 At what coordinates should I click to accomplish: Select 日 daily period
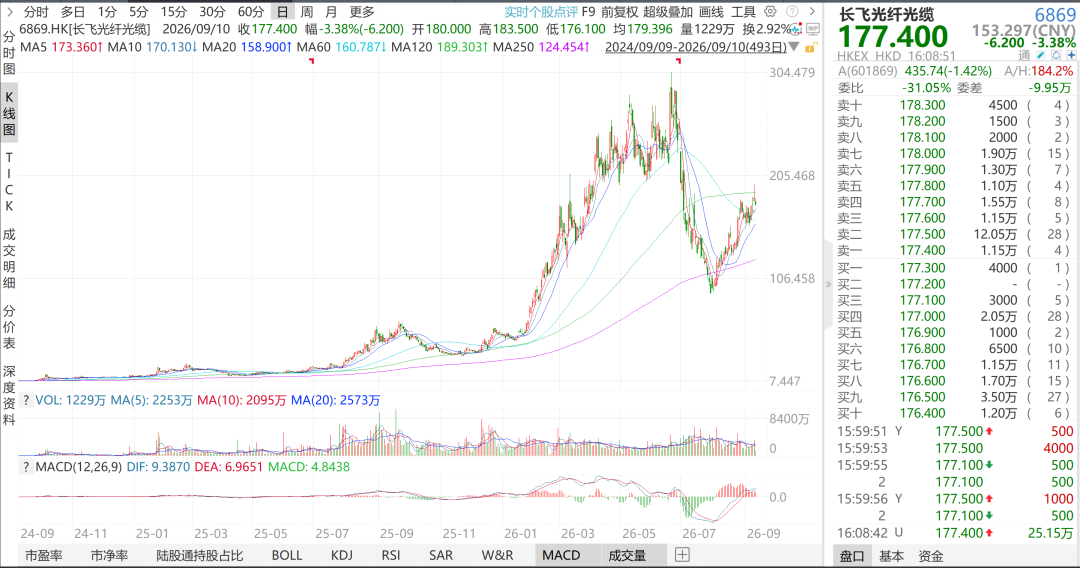click(282, 12)
